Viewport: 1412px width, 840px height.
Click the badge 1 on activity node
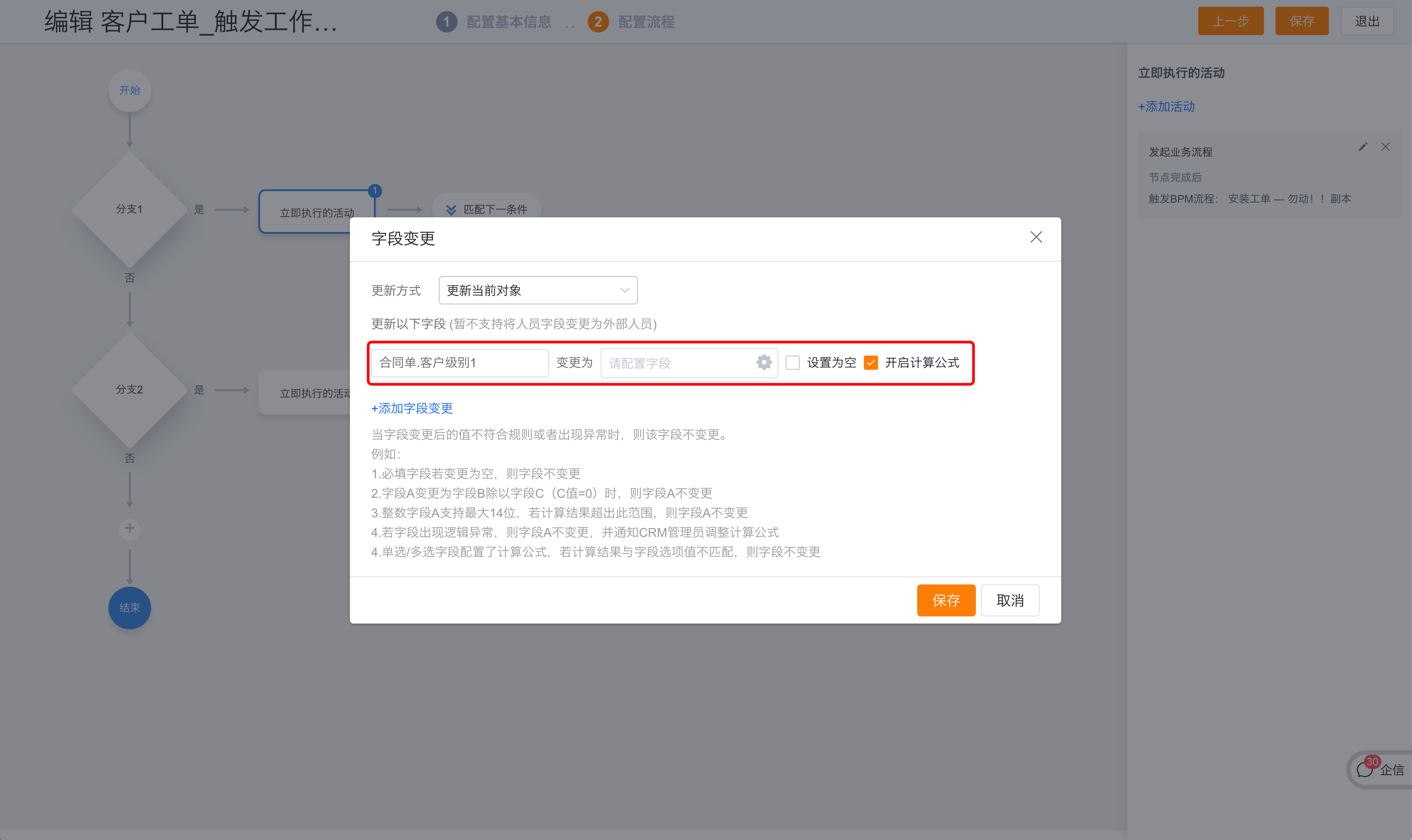(x=375, y=191)
